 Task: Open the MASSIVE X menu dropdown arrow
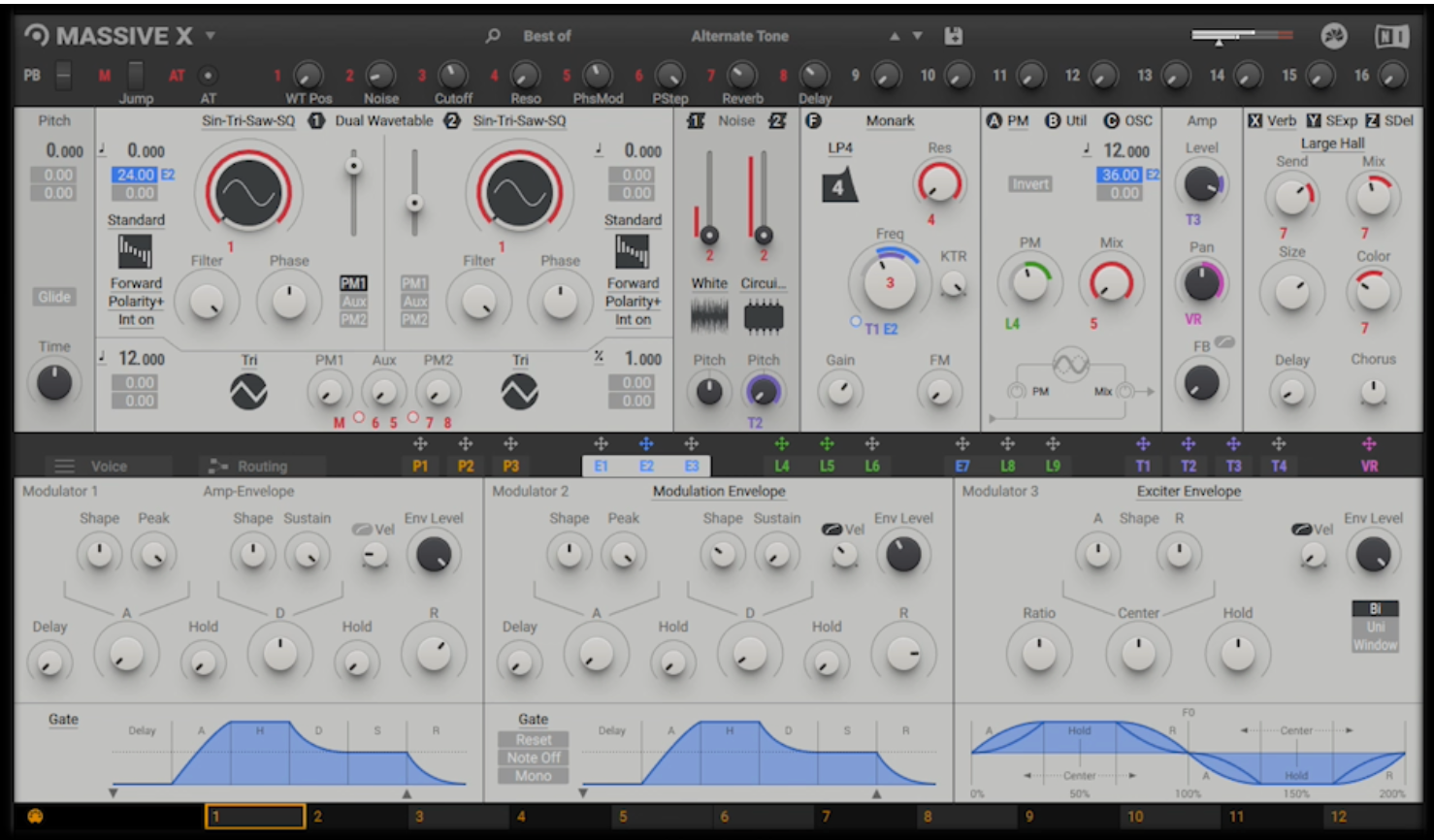pyautogui.click(x=212, y=33)
